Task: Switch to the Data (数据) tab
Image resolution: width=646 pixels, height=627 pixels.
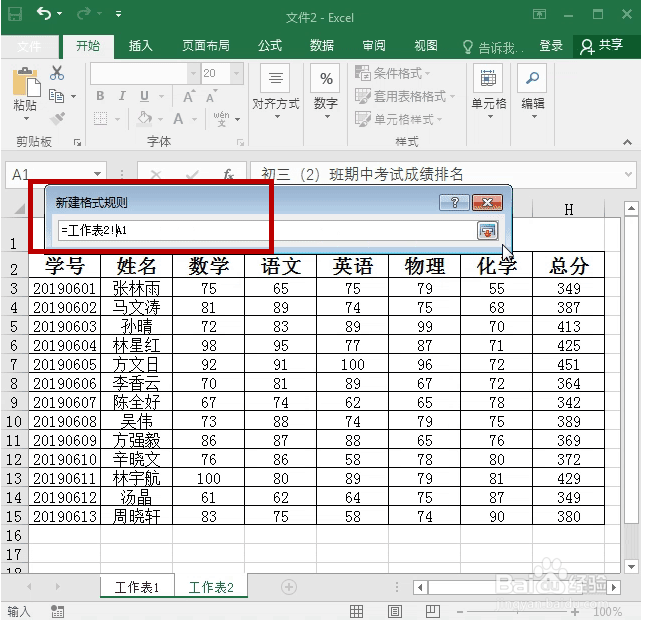Action: 322,46
